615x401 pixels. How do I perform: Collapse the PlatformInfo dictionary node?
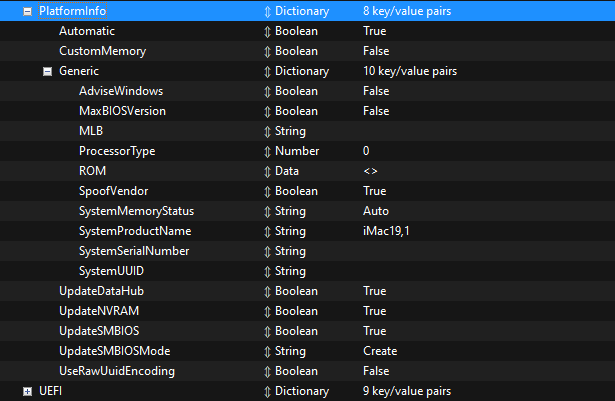click(28, 11)
